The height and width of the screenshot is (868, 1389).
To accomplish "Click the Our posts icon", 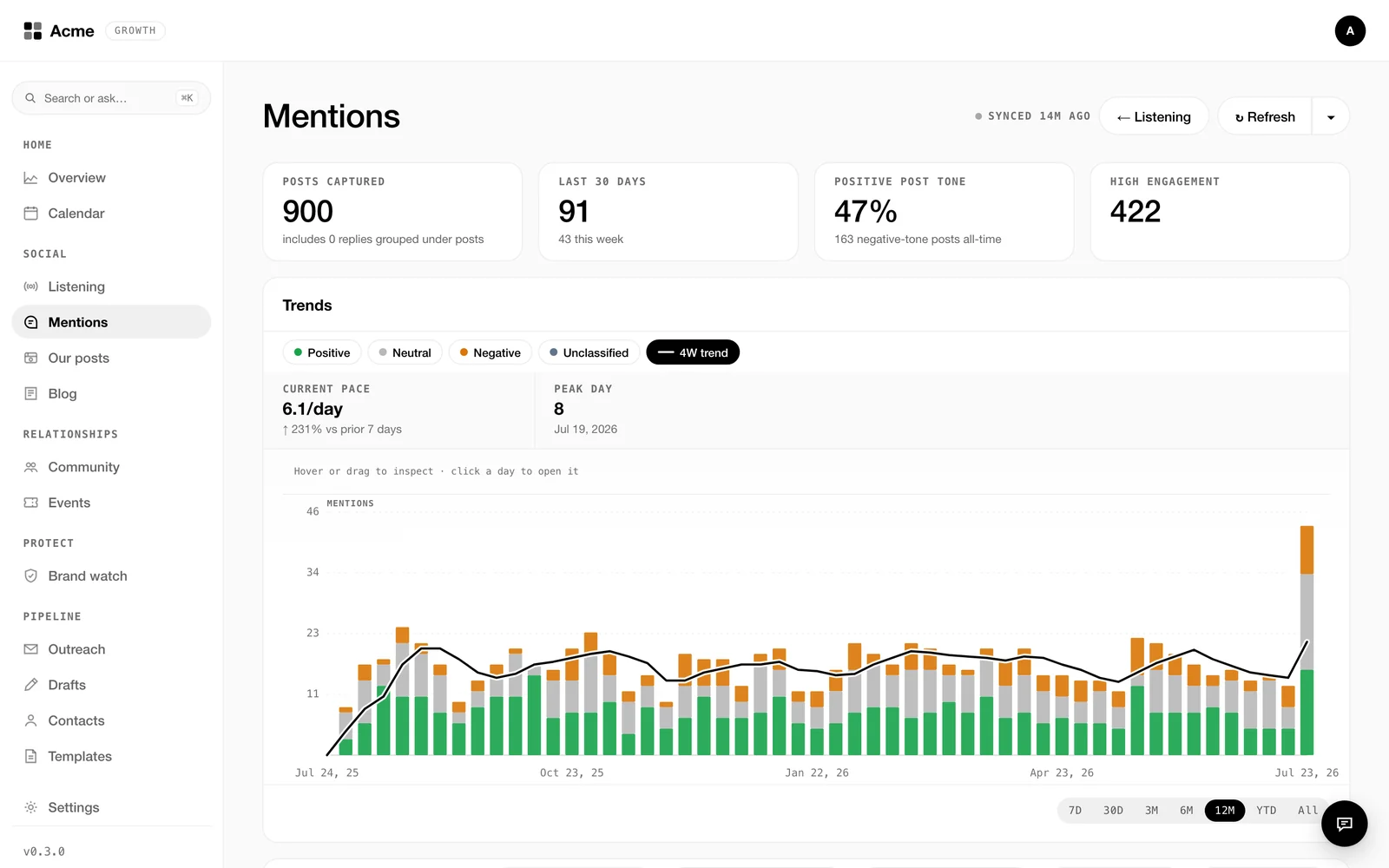I will tap(30, 358).
